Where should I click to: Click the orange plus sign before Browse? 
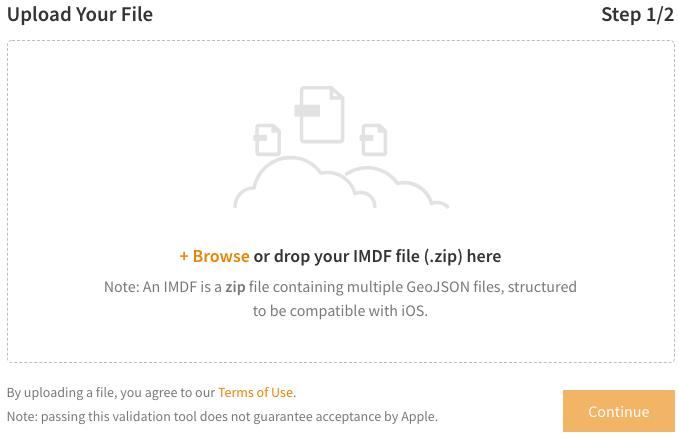click(184, 256)
